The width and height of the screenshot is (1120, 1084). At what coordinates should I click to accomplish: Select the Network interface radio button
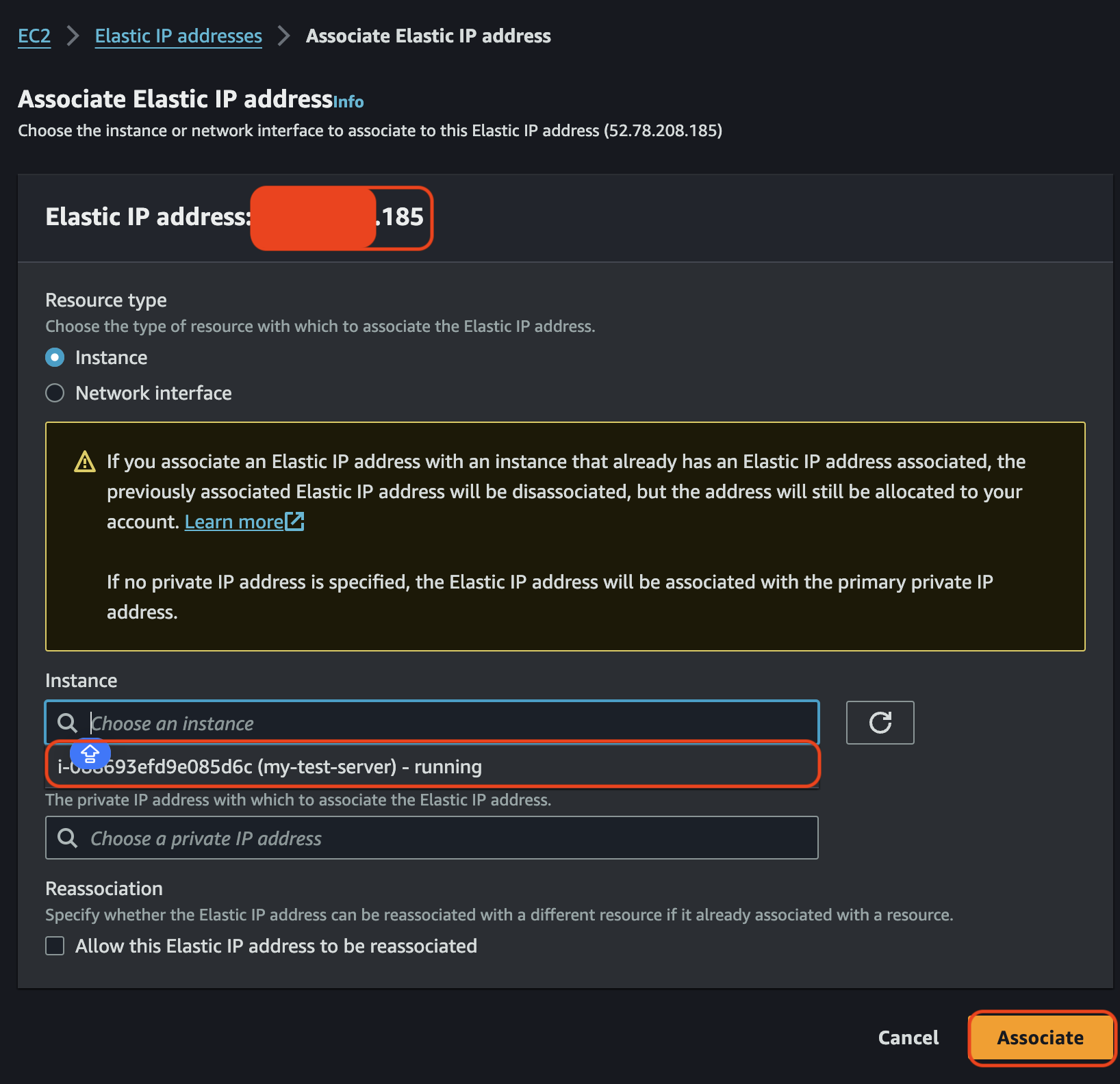[x=55, y=393]
